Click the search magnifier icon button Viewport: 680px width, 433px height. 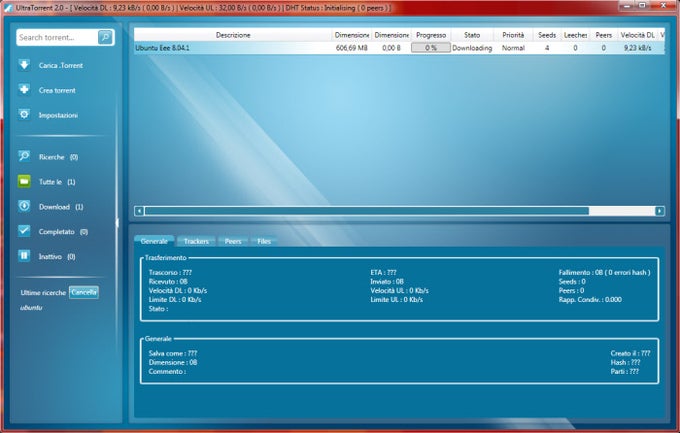click(x=105, y=37)
